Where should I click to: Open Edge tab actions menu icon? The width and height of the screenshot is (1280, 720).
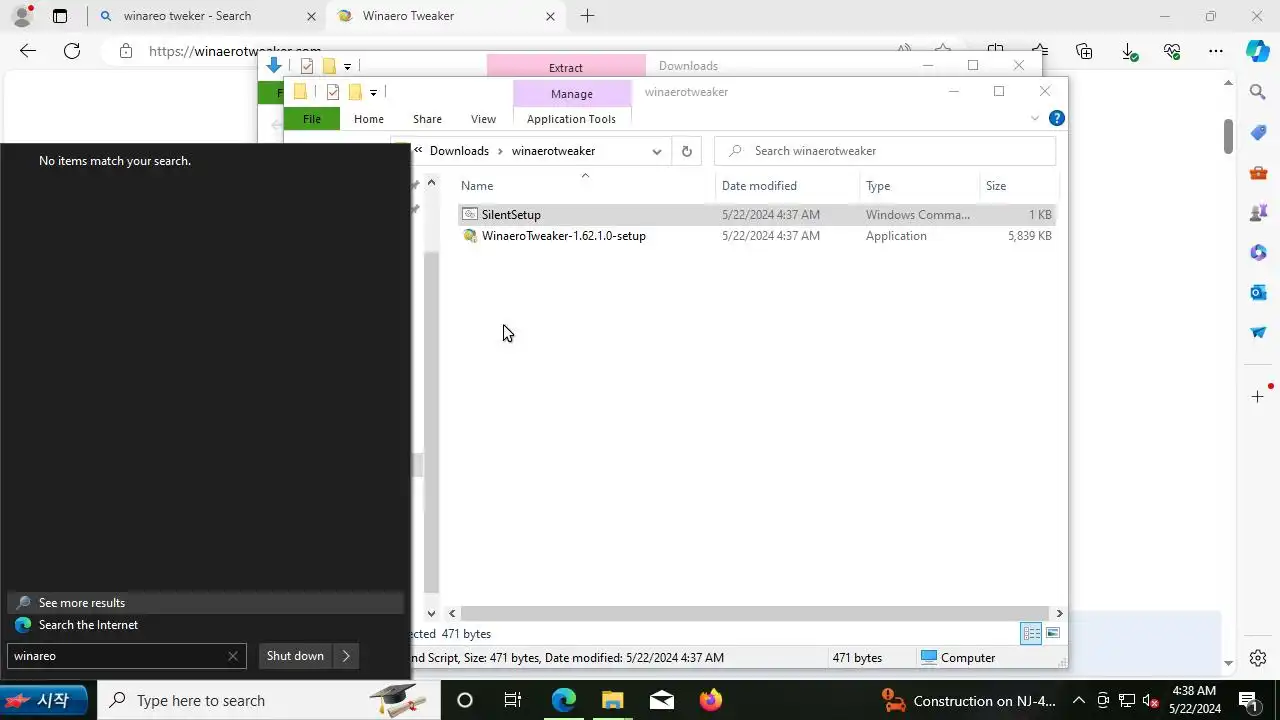coord(60,16)
